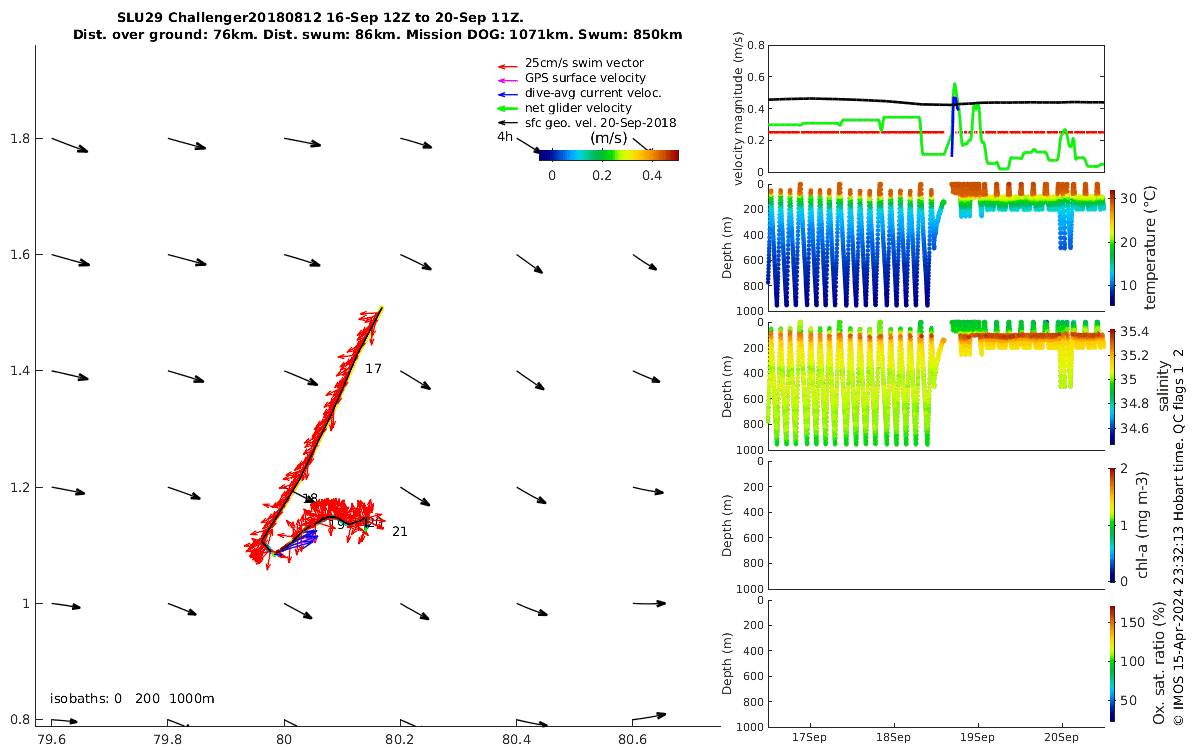Click latitude tick "1.4" on map axis
The height and width of the screenshot is (750, 1200).
point(19,370)
